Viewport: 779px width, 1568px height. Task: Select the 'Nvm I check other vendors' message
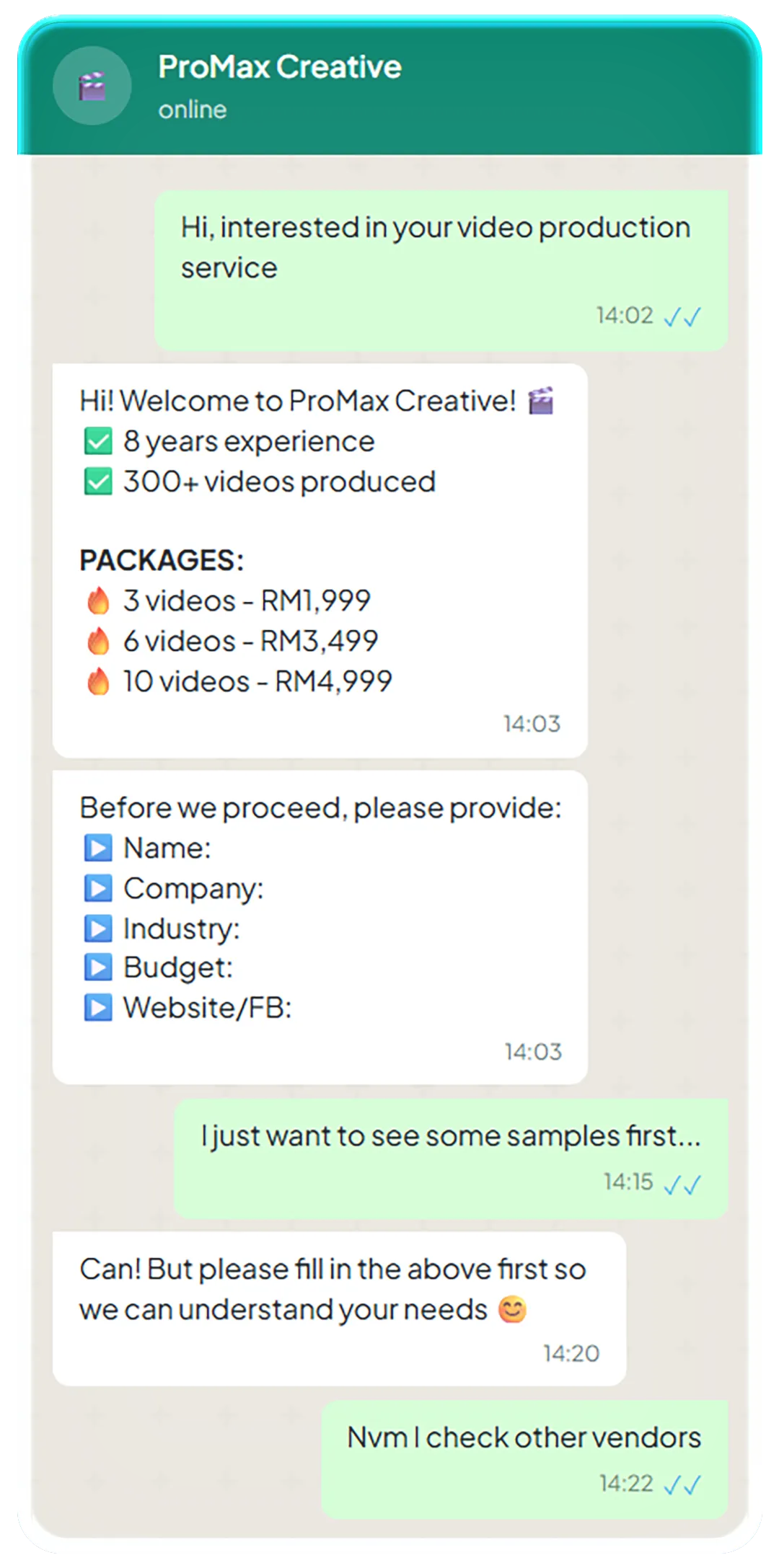pos(524,1460)
